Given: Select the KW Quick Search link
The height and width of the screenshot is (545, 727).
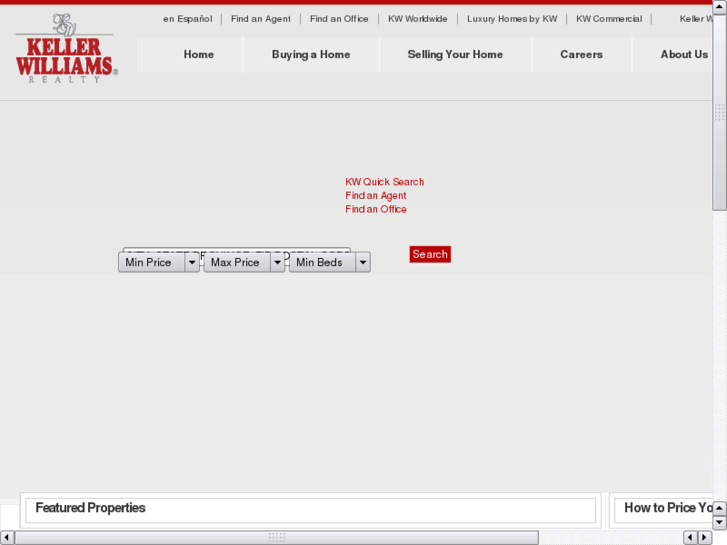Looking at the screenshot, I should (384, 182).
